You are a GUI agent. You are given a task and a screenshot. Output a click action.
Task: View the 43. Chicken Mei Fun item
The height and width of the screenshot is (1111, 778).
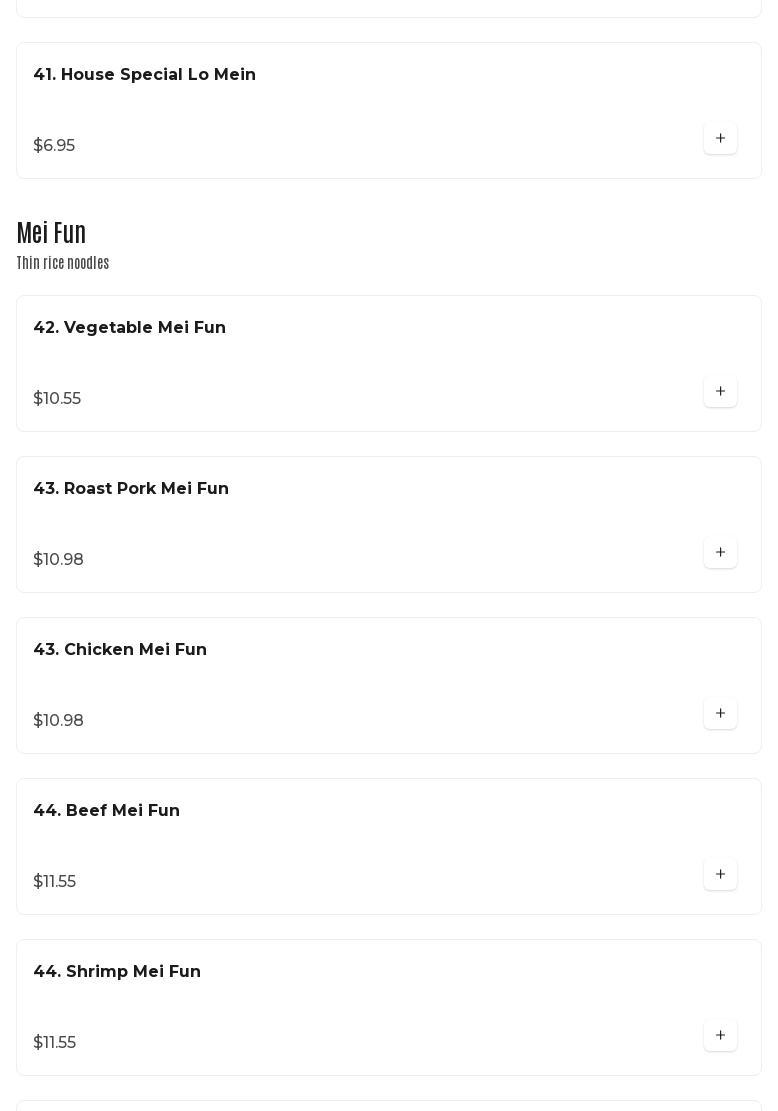pyautogui.click(x=120, y=650)
